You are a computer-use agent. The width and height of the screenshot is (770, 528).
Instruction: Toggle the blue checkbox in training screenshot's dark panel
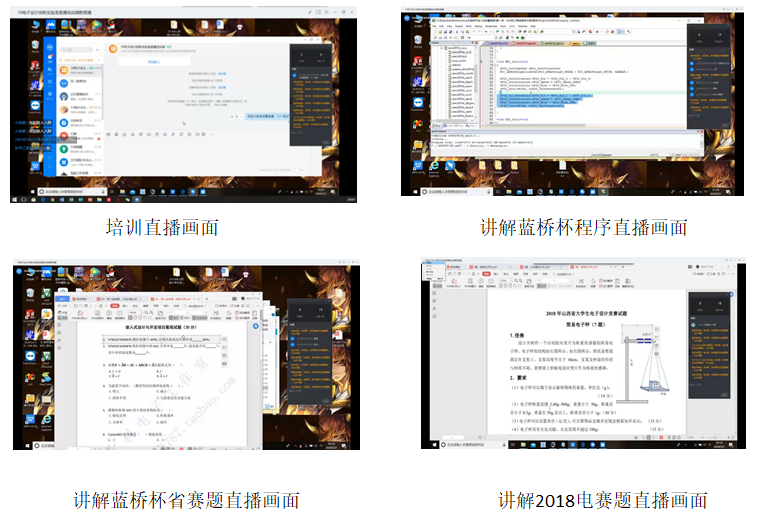296,74
